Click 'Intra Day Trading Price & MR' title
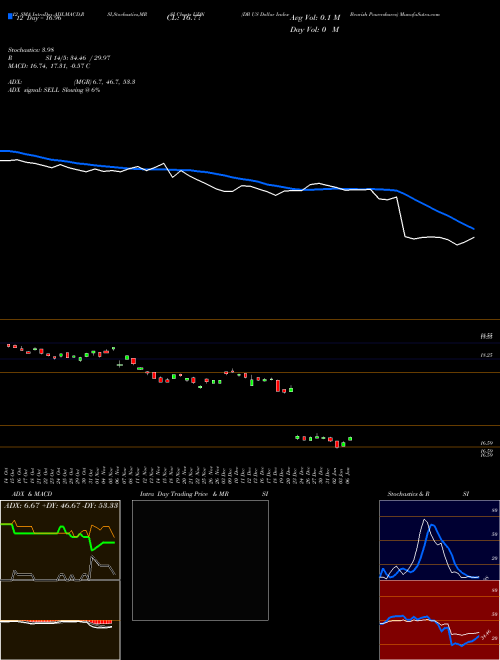Image resolution: width=500 pixels, height=660 pixels. click(x=184, y=494)
